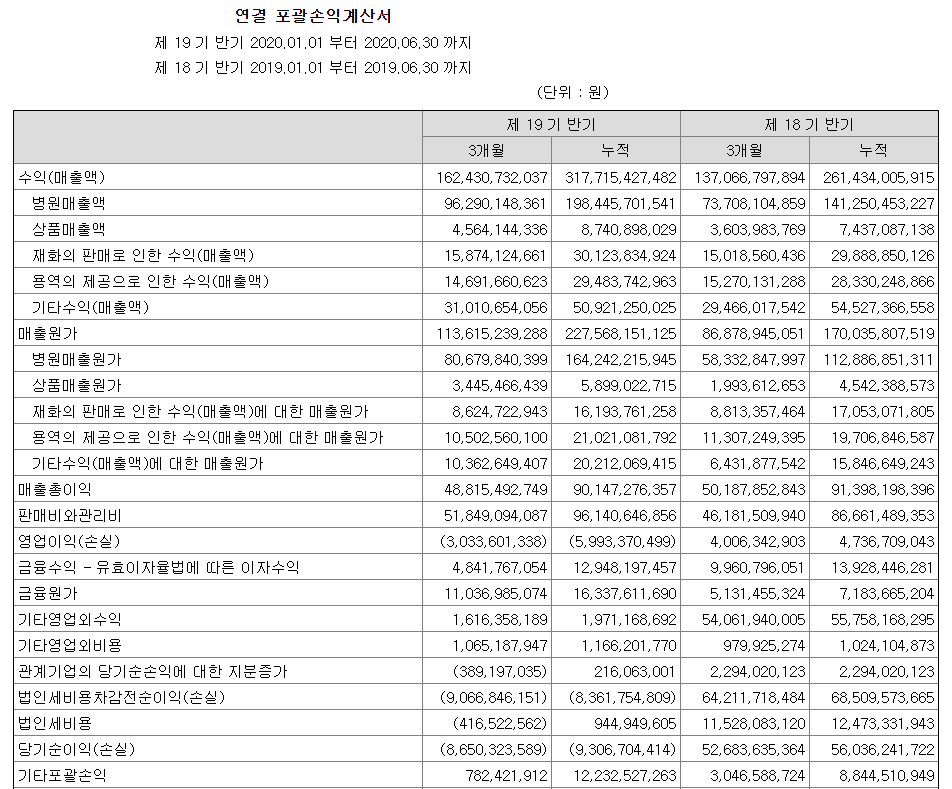The height and width of the screenshot is (789, 952).
Task: Click the 용역의 제공으로 인한 수익(매출액) label
Action: tap(151, 282)
